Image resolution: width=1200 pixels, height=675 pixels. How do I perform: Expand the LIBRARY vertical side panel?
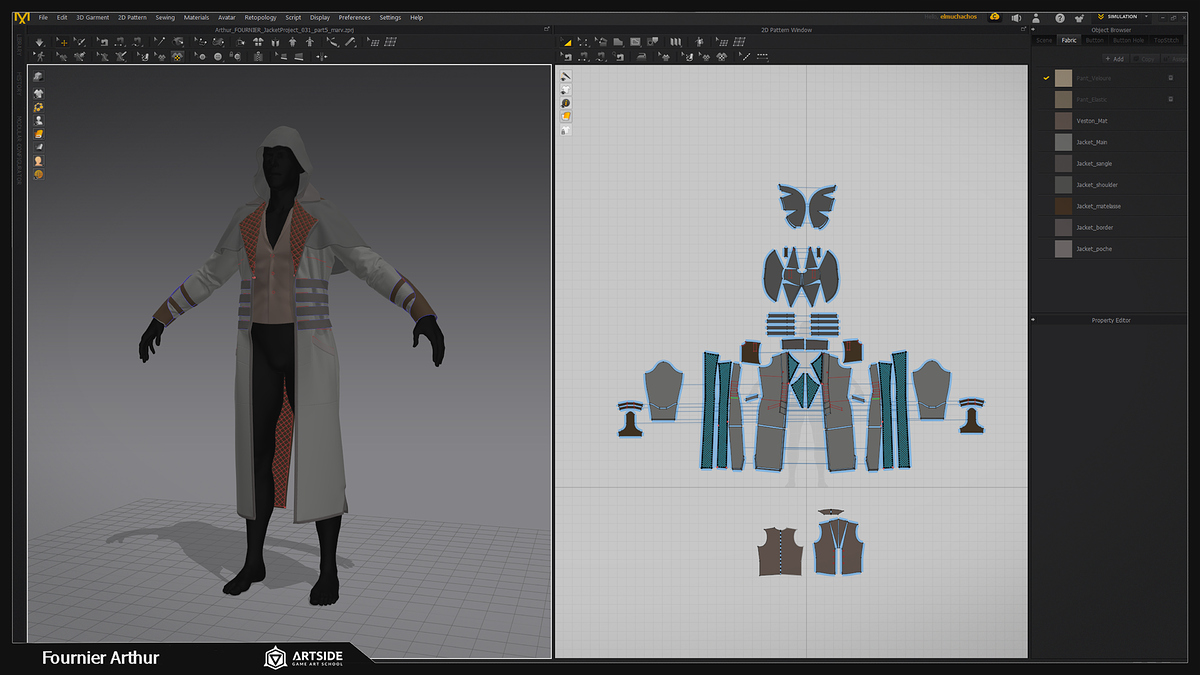pyautogui.click(x=19, y=47)
